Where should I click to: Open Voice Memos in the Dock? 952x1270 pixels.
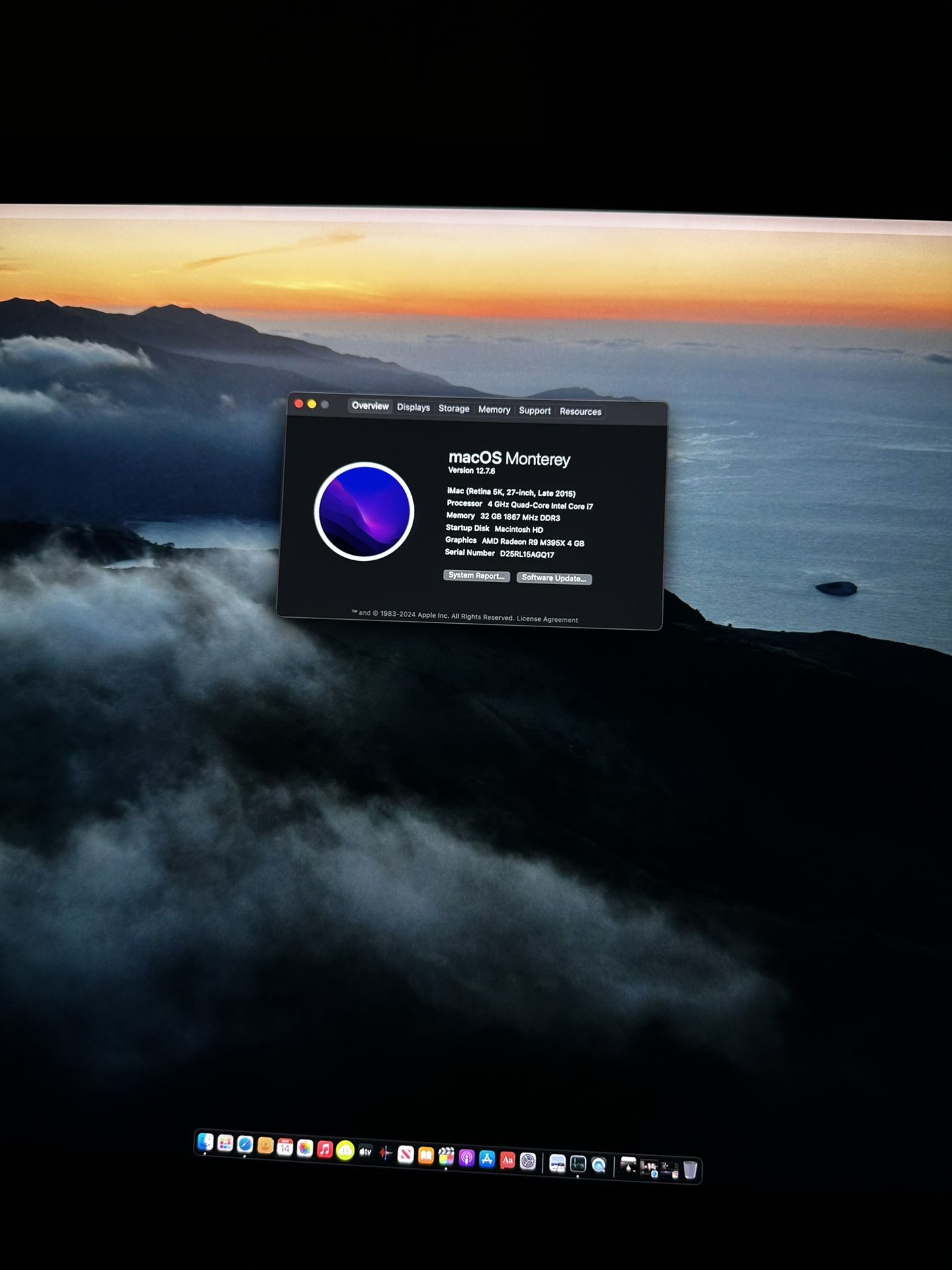[385, 1154]
